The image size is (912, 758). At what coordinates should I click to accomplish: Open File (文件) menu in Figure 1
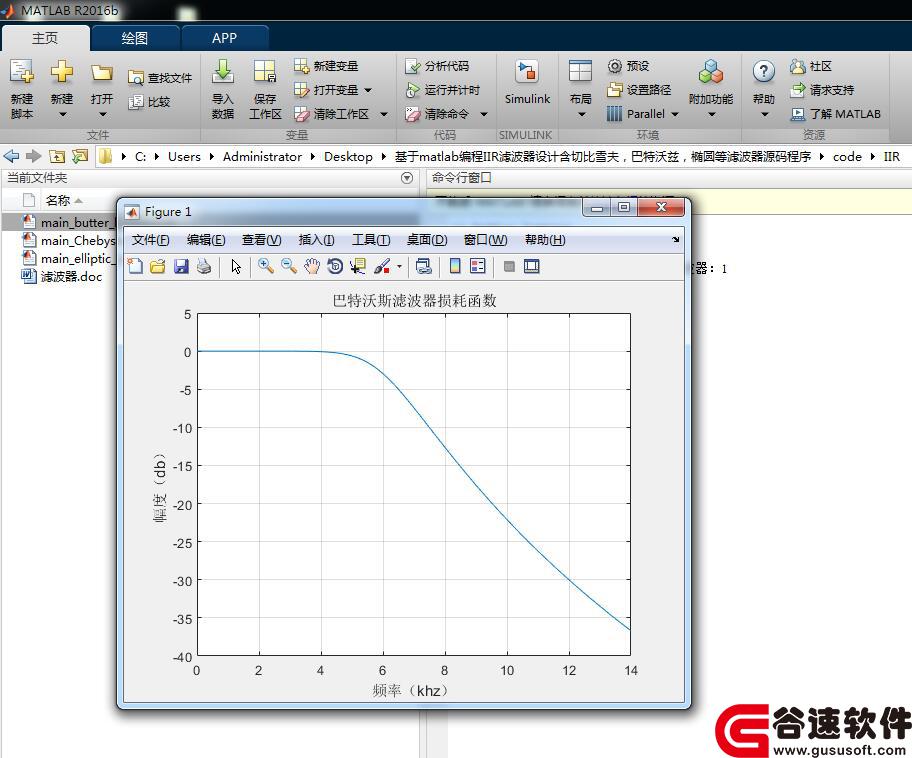point(151,240)
